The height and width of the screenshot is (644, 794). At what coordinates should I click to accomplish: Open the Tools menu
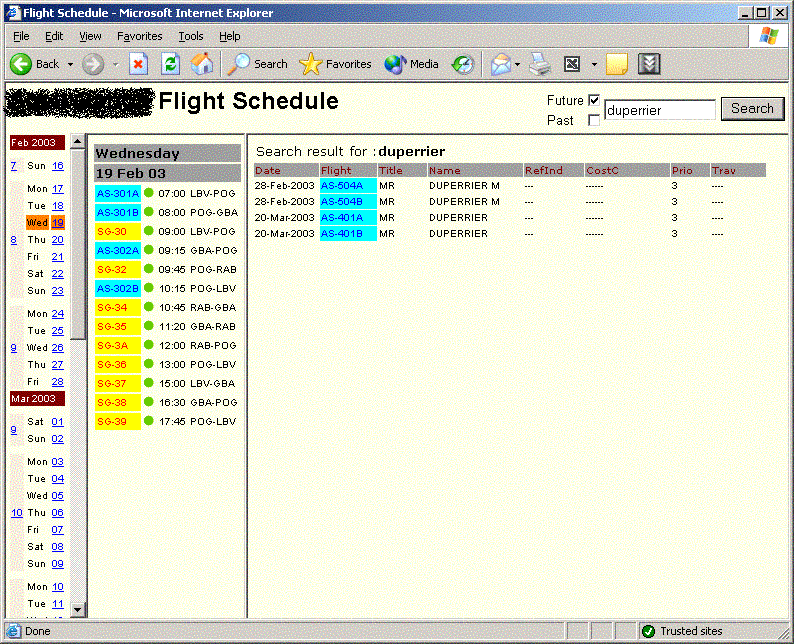pyautogui.click(x=190, y=36)
